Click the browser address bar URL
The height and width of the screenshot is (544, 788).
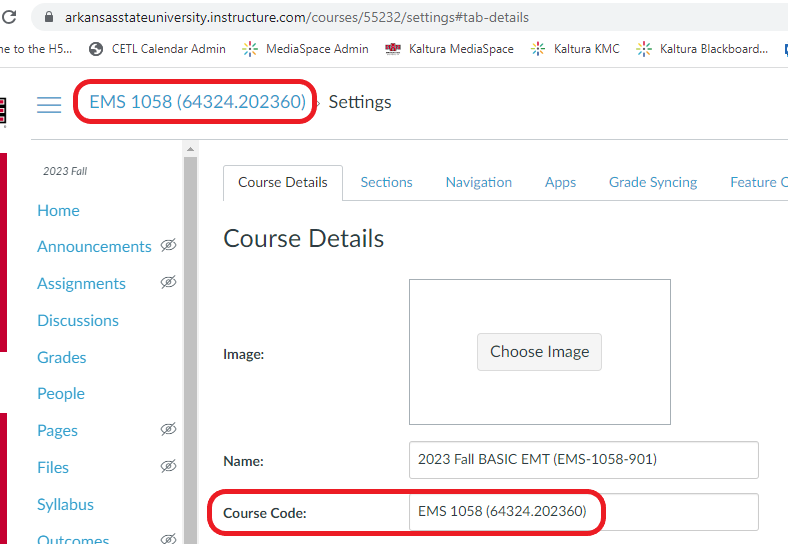pos(297,18)
